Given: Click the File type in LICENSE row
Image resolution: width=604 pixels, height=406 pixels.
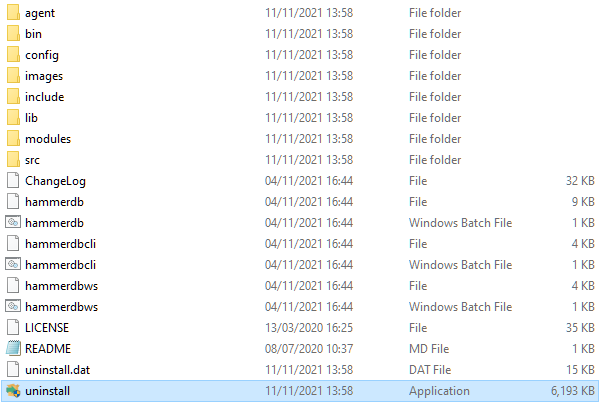Looking at the screenshot, I should 418,327.
